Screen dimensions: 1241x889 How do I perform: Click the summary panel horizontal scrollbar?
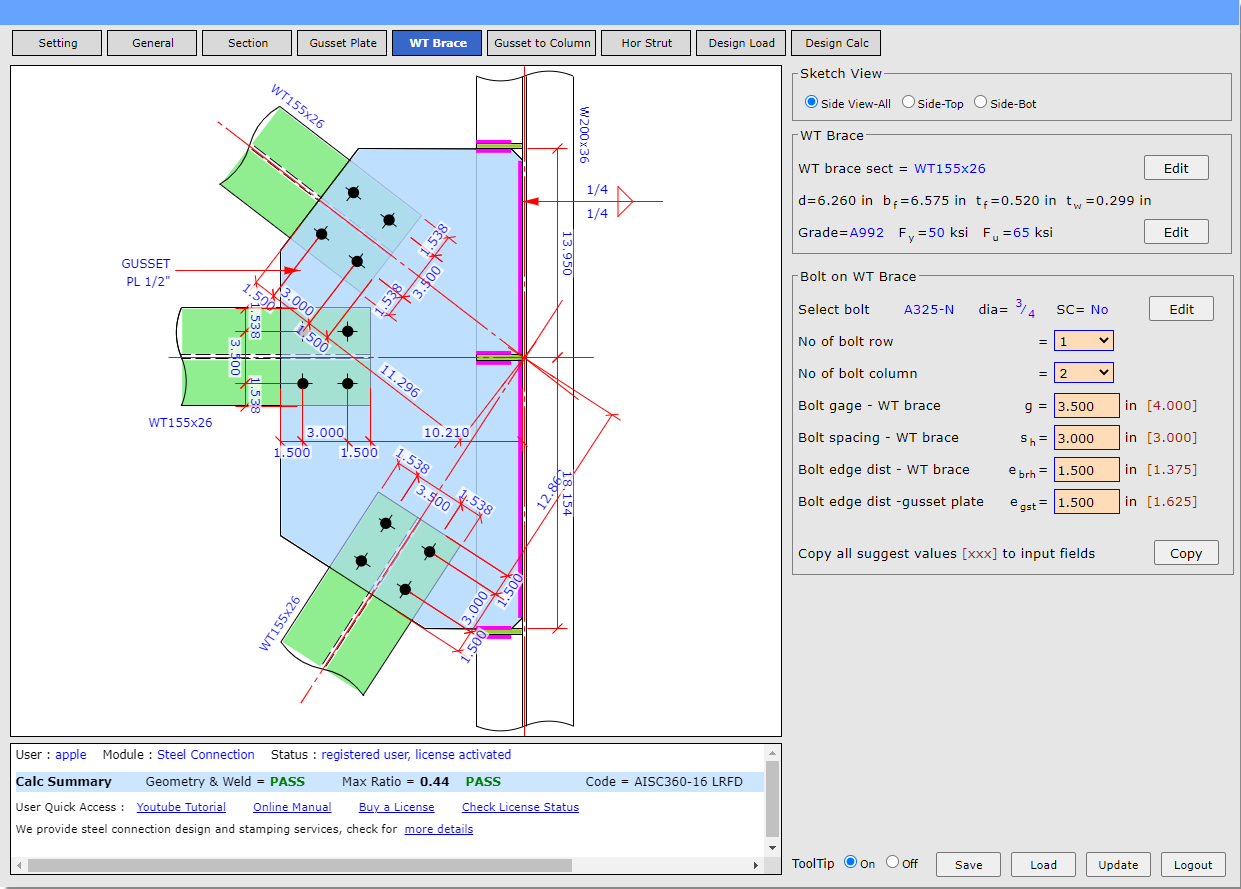tap(300, 865)
